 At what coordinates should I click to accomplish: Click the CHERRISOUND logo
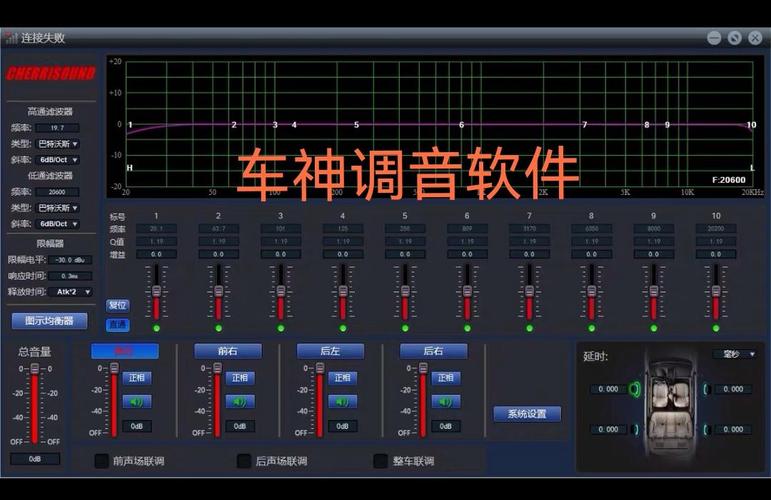(x=51, y=73)
